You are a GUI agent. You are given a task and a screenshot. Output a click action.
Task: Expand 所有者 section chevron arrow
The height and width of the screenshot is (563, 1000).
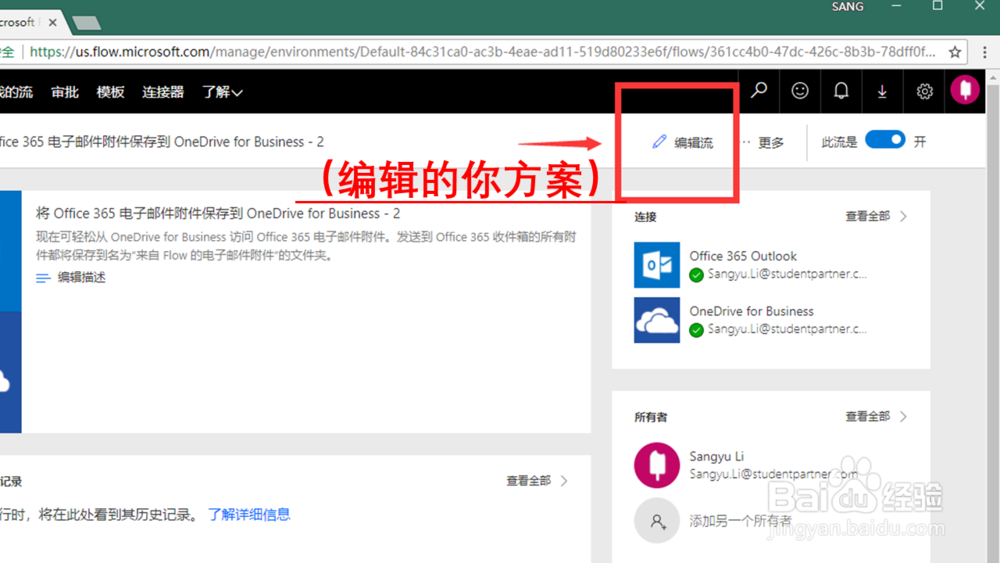(x=904, y=416)
